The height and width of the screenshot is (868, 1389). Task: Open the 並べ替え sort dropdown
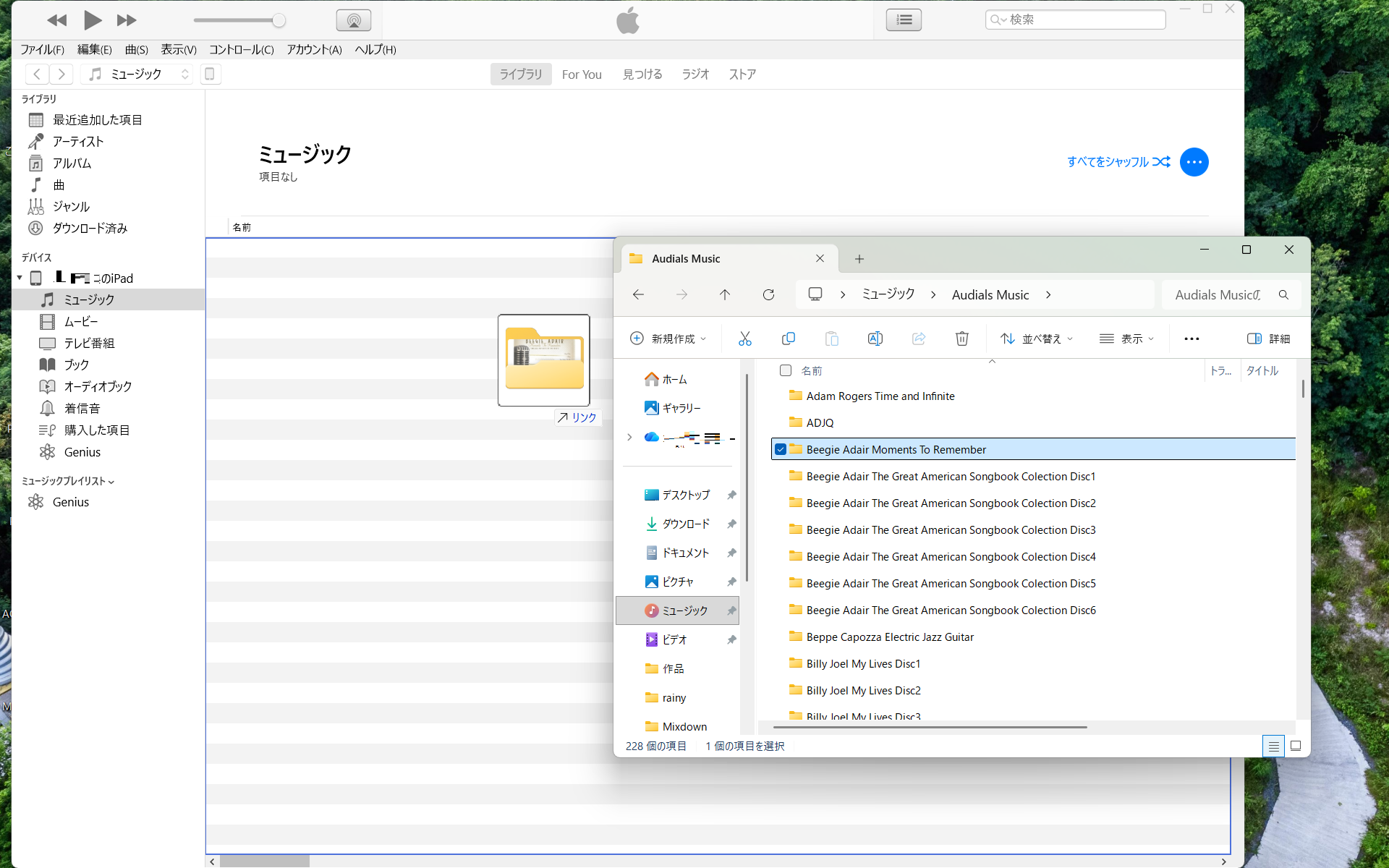tap(1037, 339)
